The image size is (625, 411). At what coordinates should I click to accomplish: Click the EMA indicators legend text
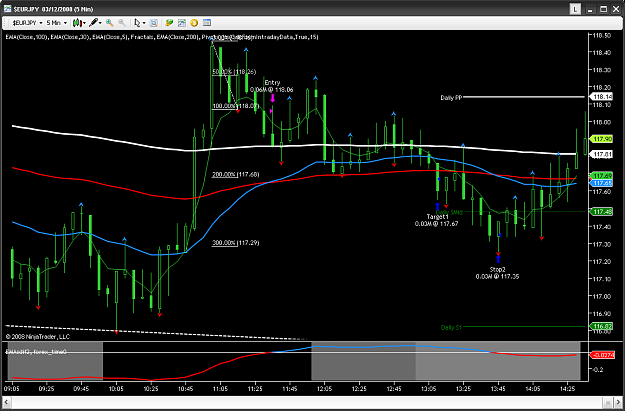(162, 37)
